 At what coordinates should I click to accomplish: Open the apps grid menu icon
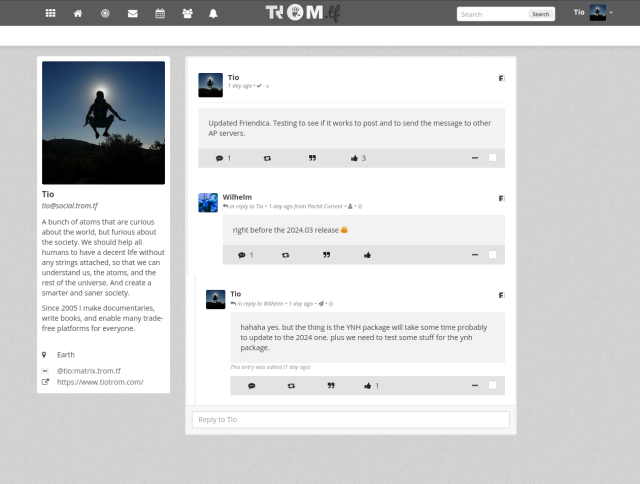click(x=51, y=13)
